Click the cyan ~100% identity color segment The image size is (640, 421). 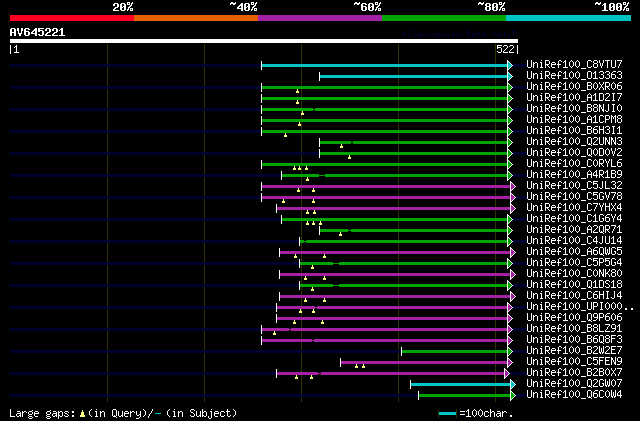click(569, 18)
